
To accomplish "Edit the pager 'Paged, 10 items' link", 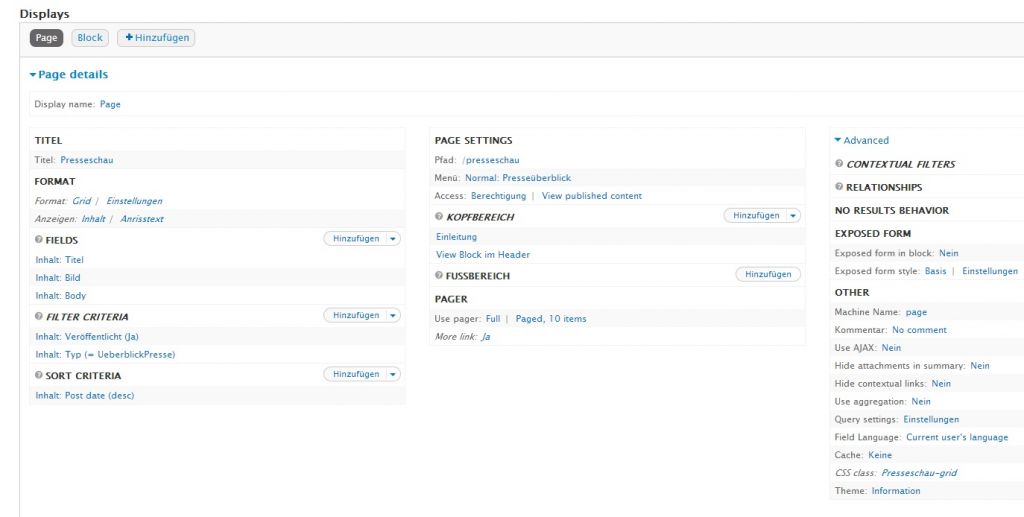I will point(551,319).
